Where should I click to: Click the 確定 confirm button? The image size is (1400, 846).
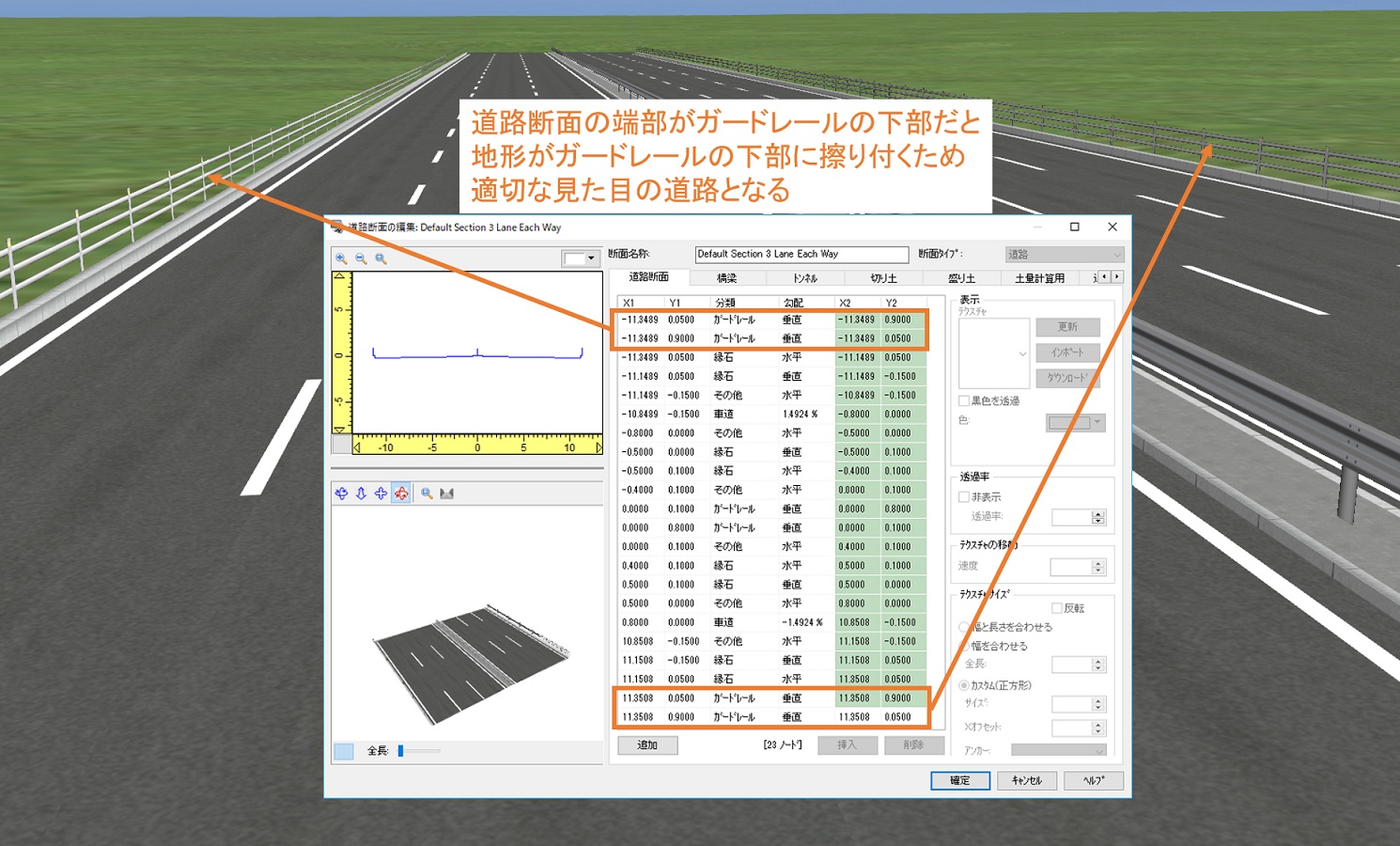(x=959, y=780)
